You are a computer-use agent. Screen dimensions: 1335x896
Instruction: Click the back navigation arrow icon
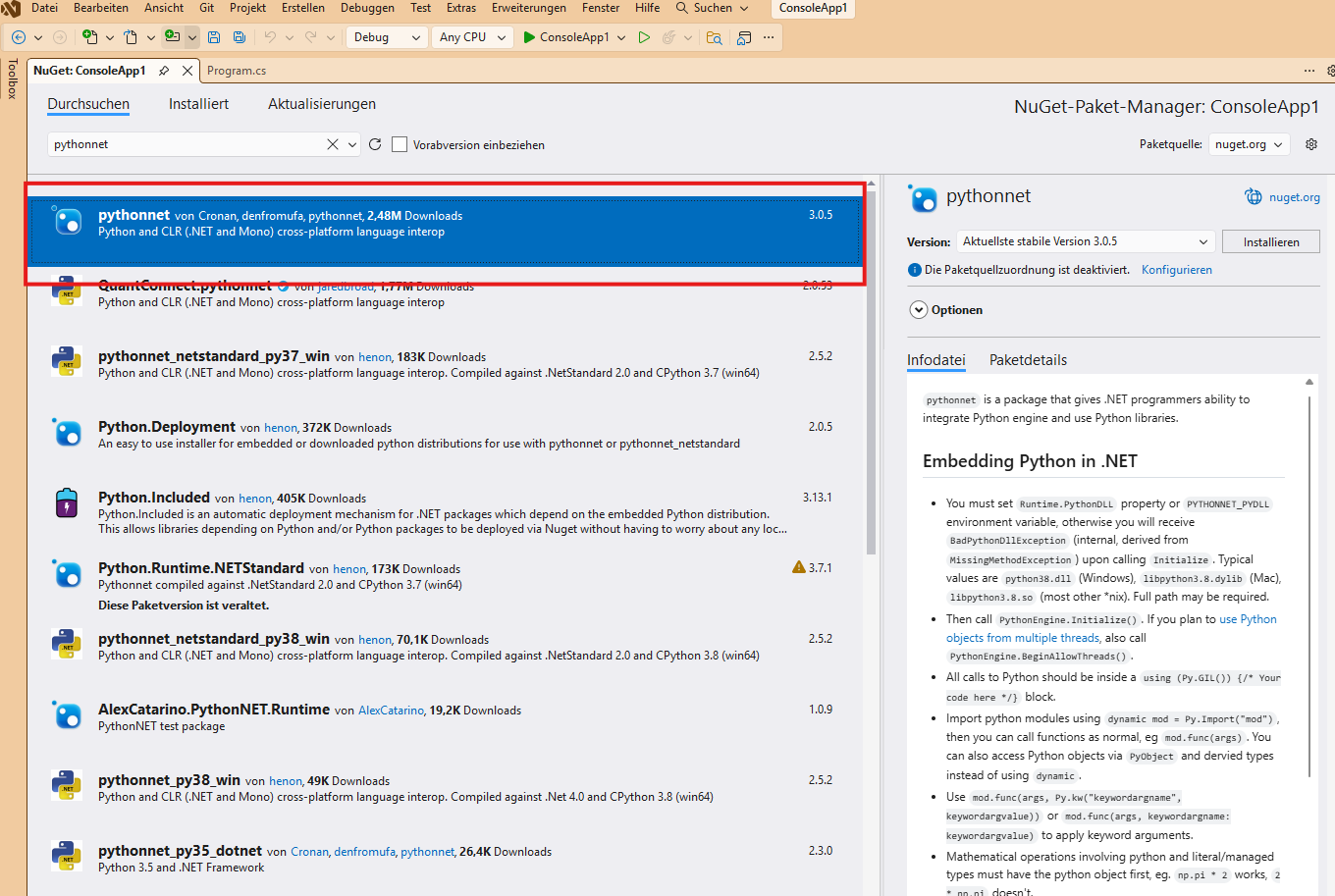click(x=19, y=36)
